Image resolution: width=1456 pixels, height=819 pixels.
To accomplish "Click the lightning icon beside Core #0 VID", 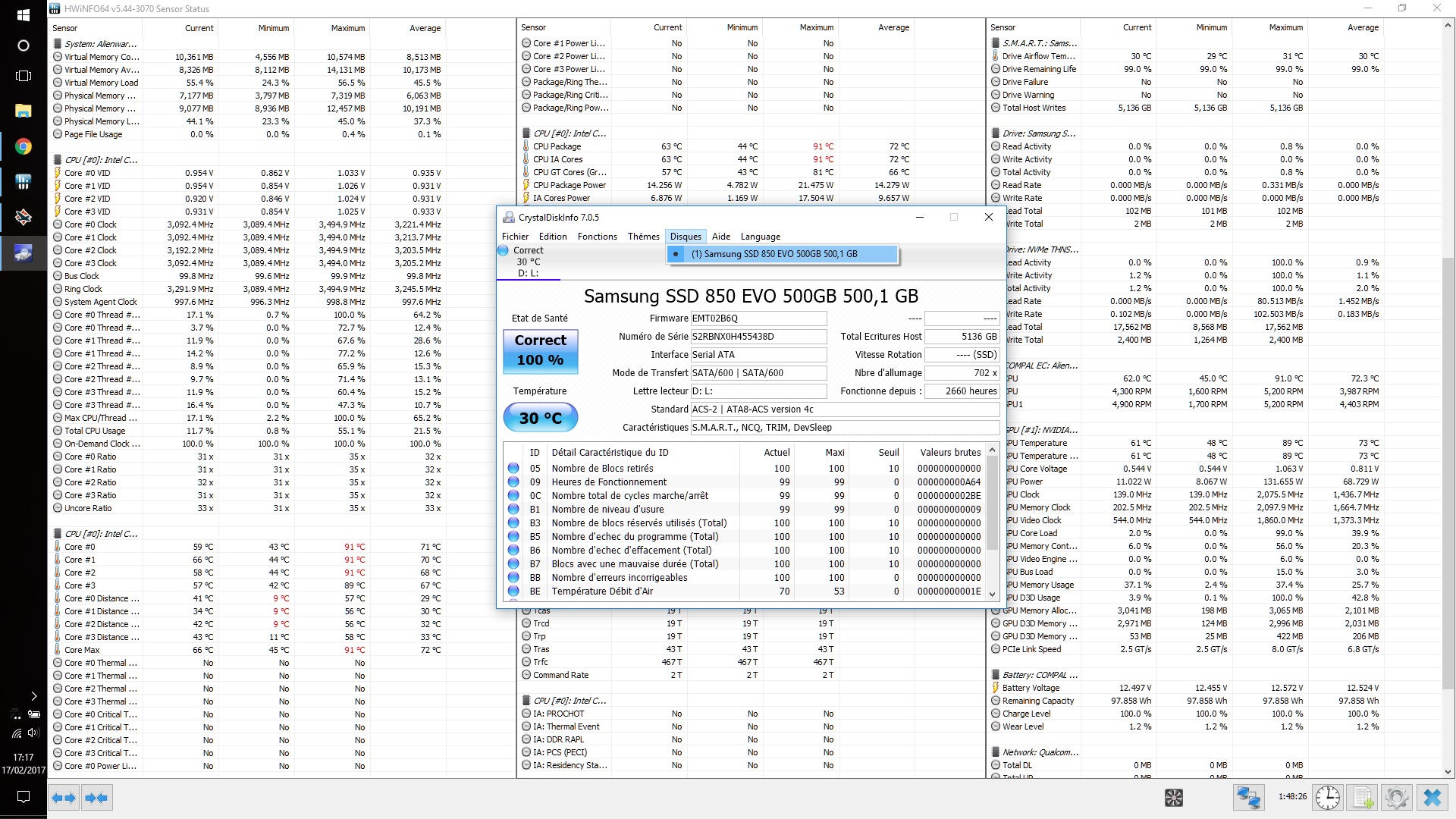I will 57,173.
